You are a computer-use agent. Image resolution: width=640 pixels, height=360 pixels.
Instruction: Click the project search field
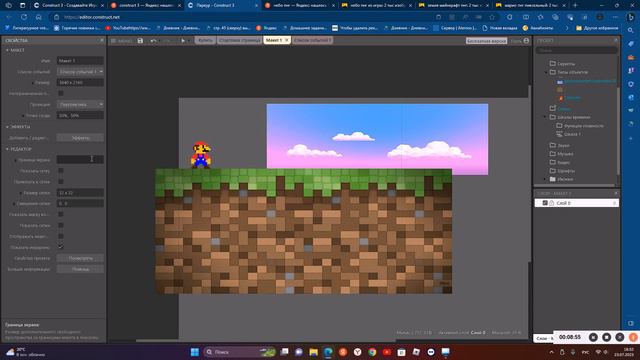pos(576,51)
